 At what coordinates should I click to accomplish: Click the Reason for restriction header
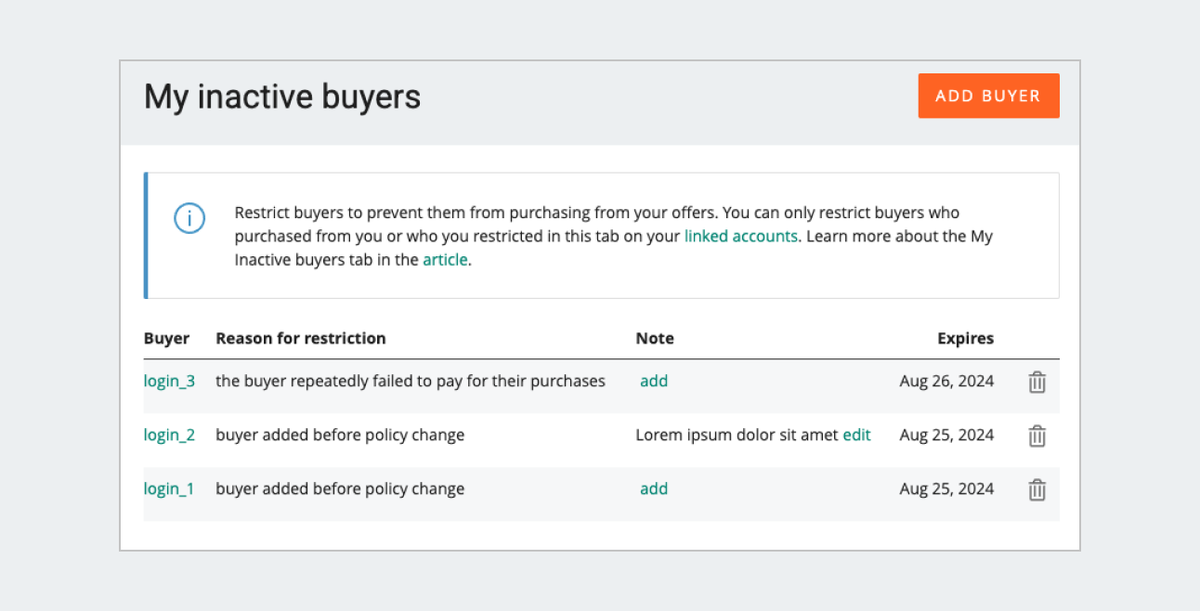(x=300, y=338)
